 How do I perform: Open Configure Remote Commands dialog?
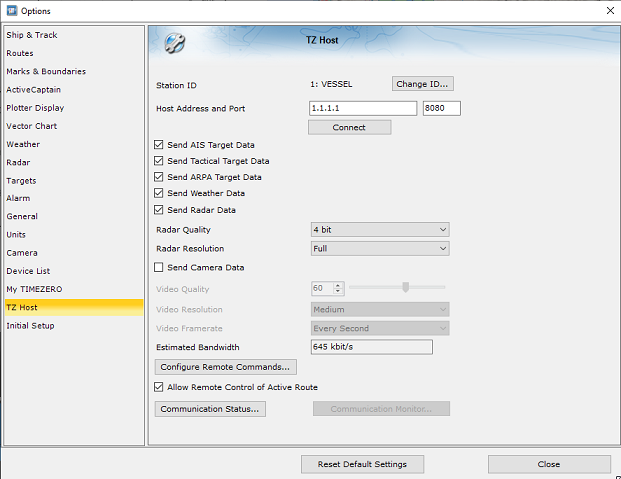pyautogui.click(x=225, y=367)
